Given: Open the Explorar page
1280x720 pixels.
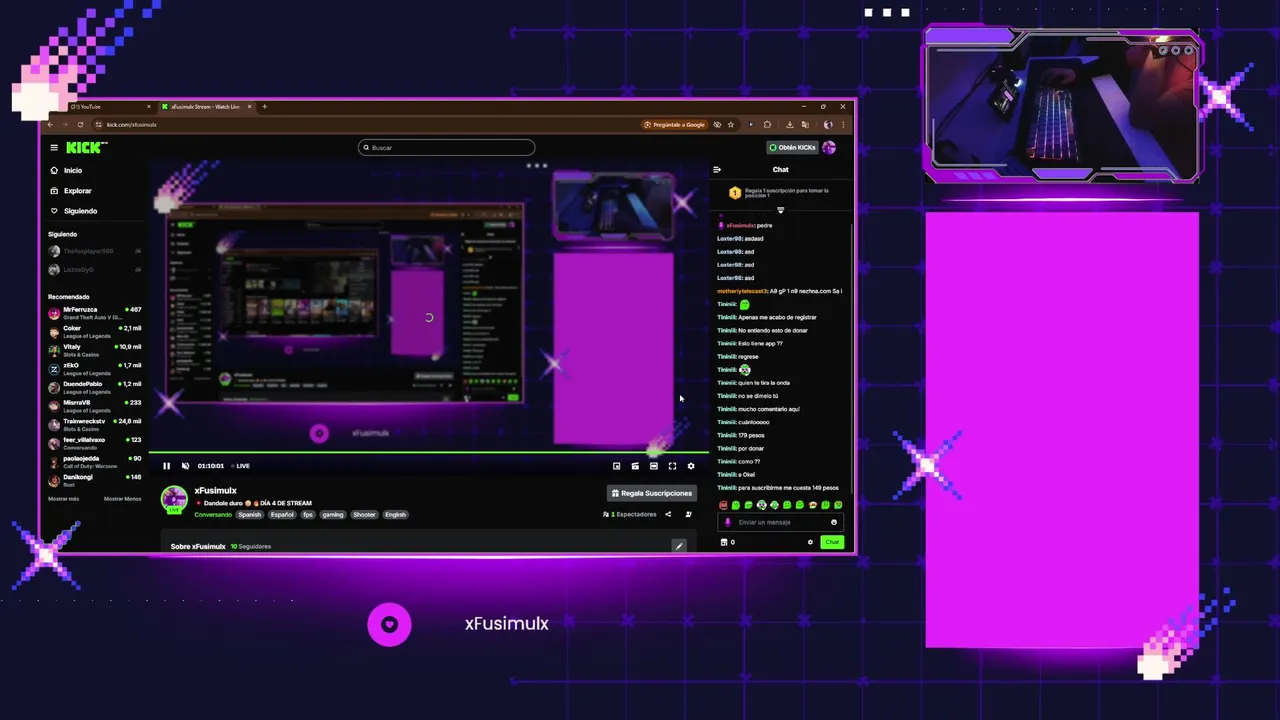Looking at the screenshot, I should click(x=70, y=191).
